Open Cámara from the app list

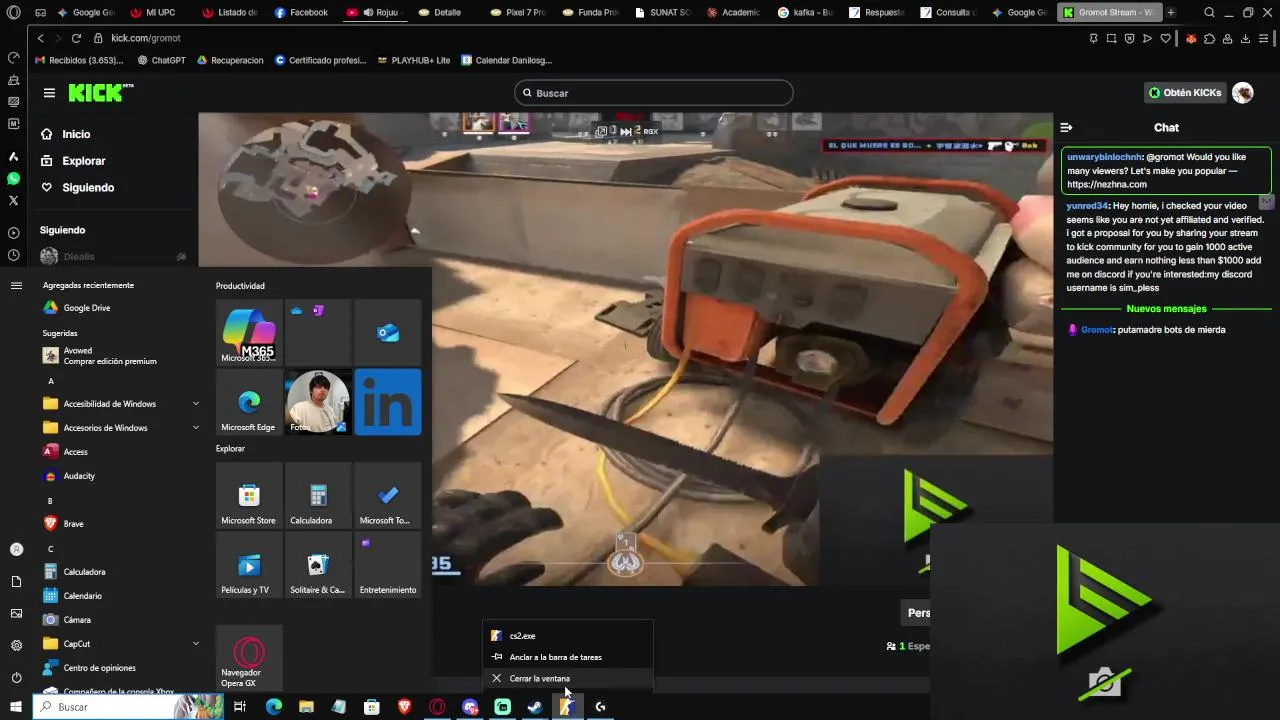122,620
